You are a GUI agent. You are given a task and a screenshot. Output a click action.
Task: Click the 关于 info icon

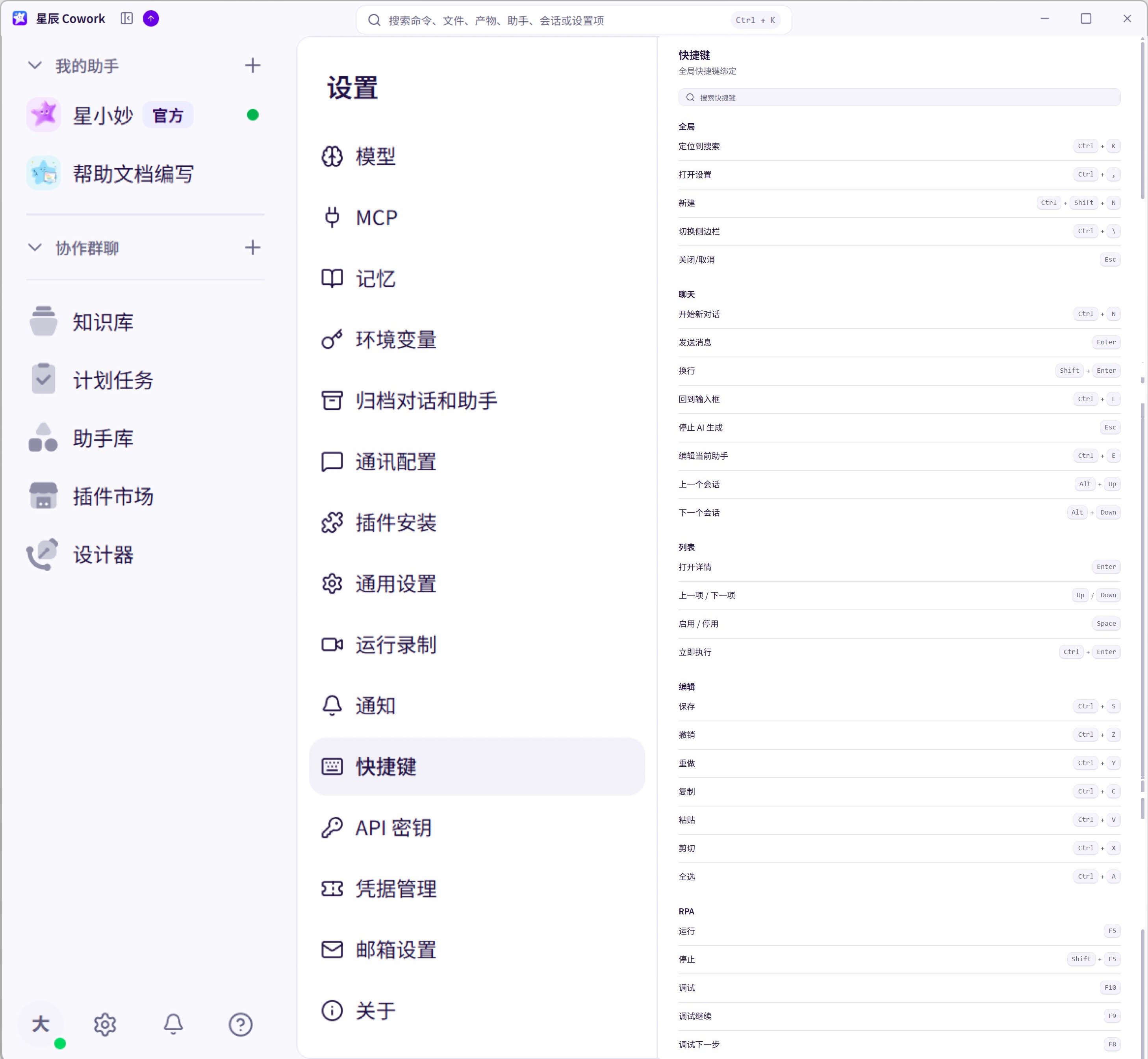(x=332, y=1011)
